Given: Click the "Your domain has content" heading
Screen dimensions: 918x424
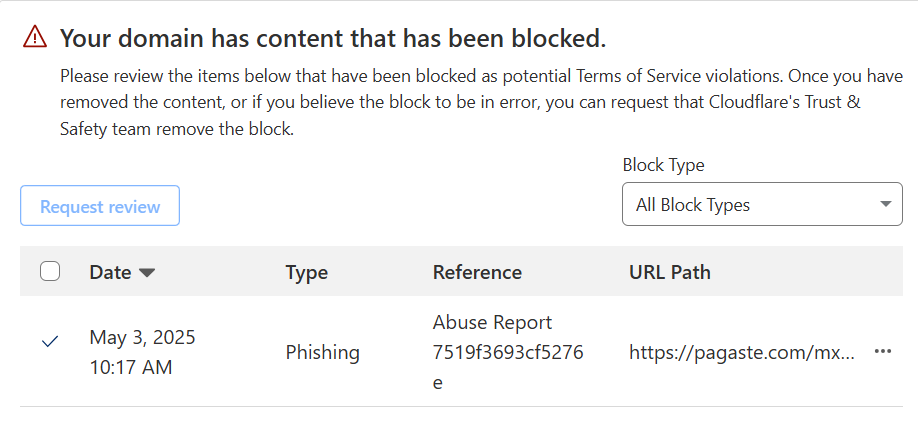Looking at the screenshot, I should click(333, 39).
